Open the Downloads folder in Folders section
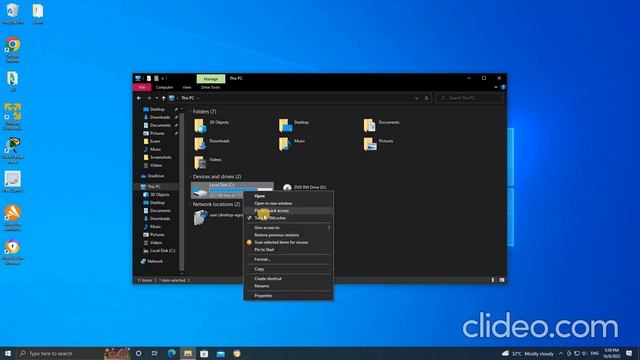 [x=212, y=144]
